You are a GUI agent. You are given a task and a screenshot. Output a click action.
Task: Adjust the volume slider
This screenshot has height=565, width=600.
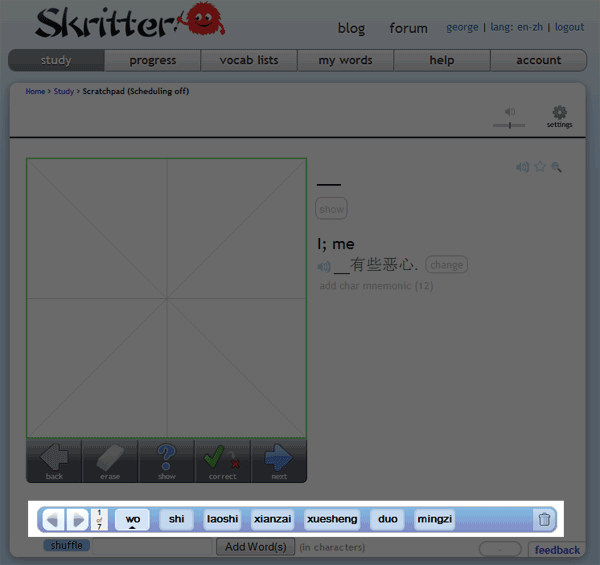click(509, 124)
